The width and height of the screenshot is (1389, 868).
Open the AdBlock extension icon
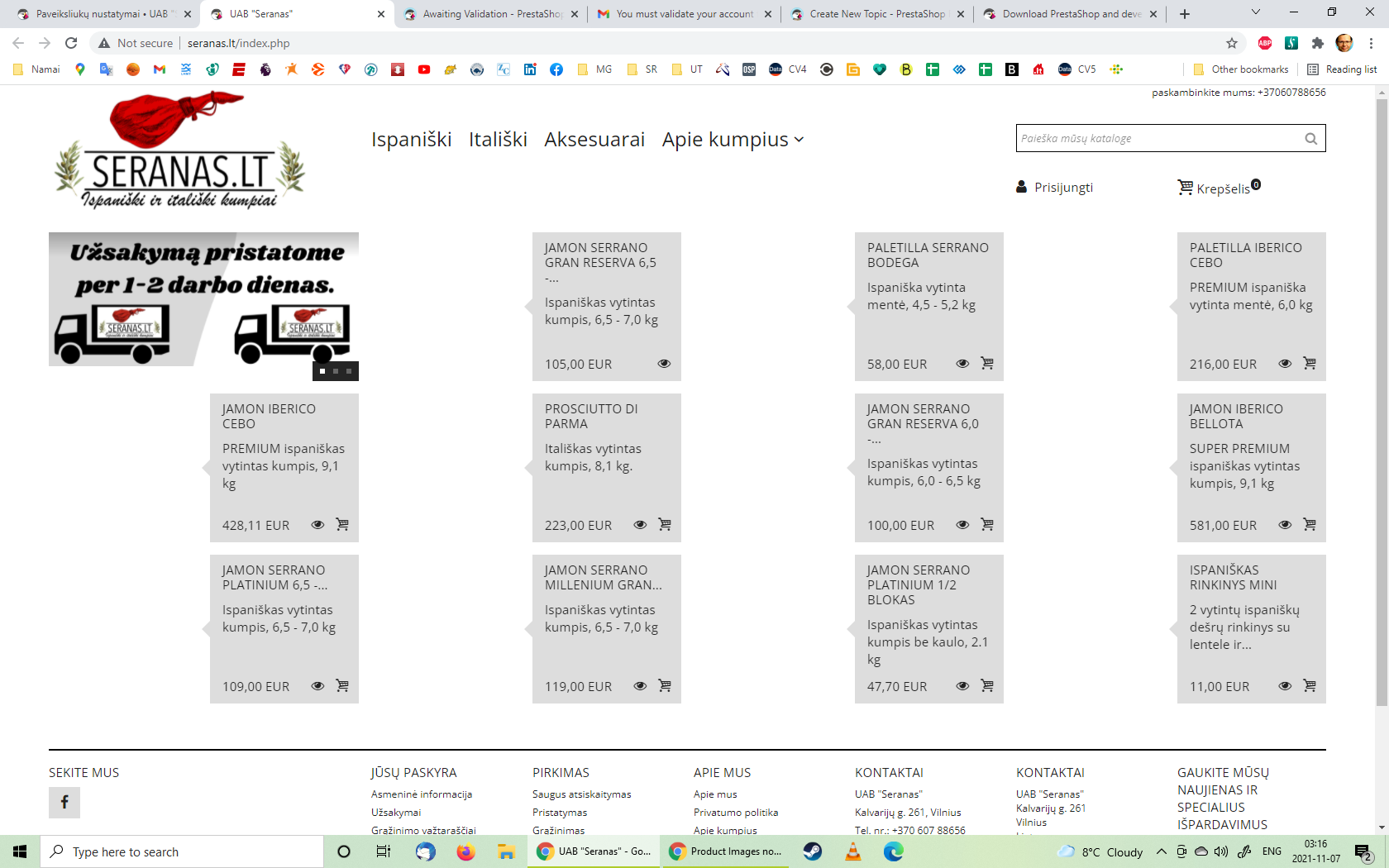[x=1265, y=43]
